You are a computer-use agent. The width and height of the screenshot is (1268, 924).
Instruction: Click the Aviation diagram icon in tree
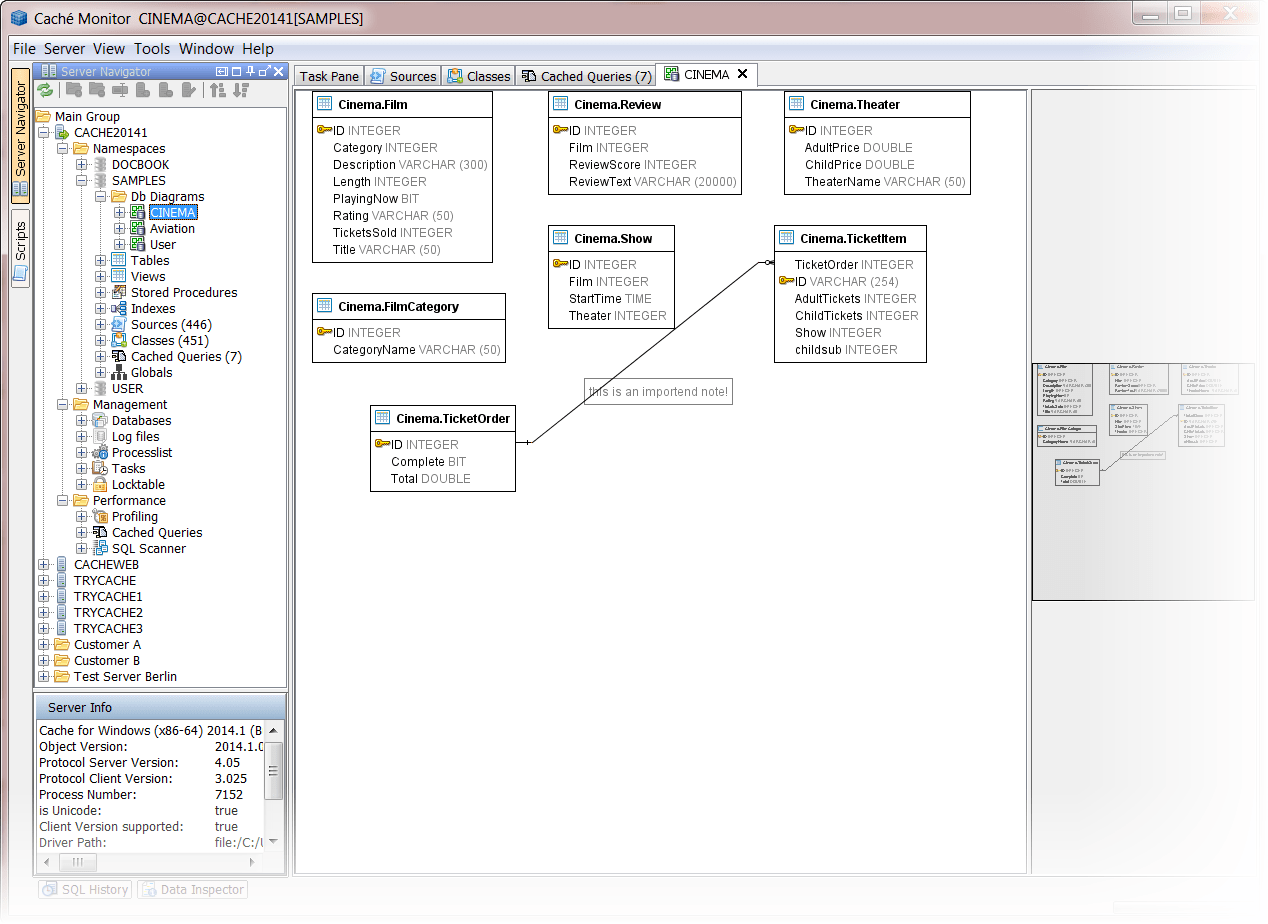pyautogui.click(x=138, y=228)
